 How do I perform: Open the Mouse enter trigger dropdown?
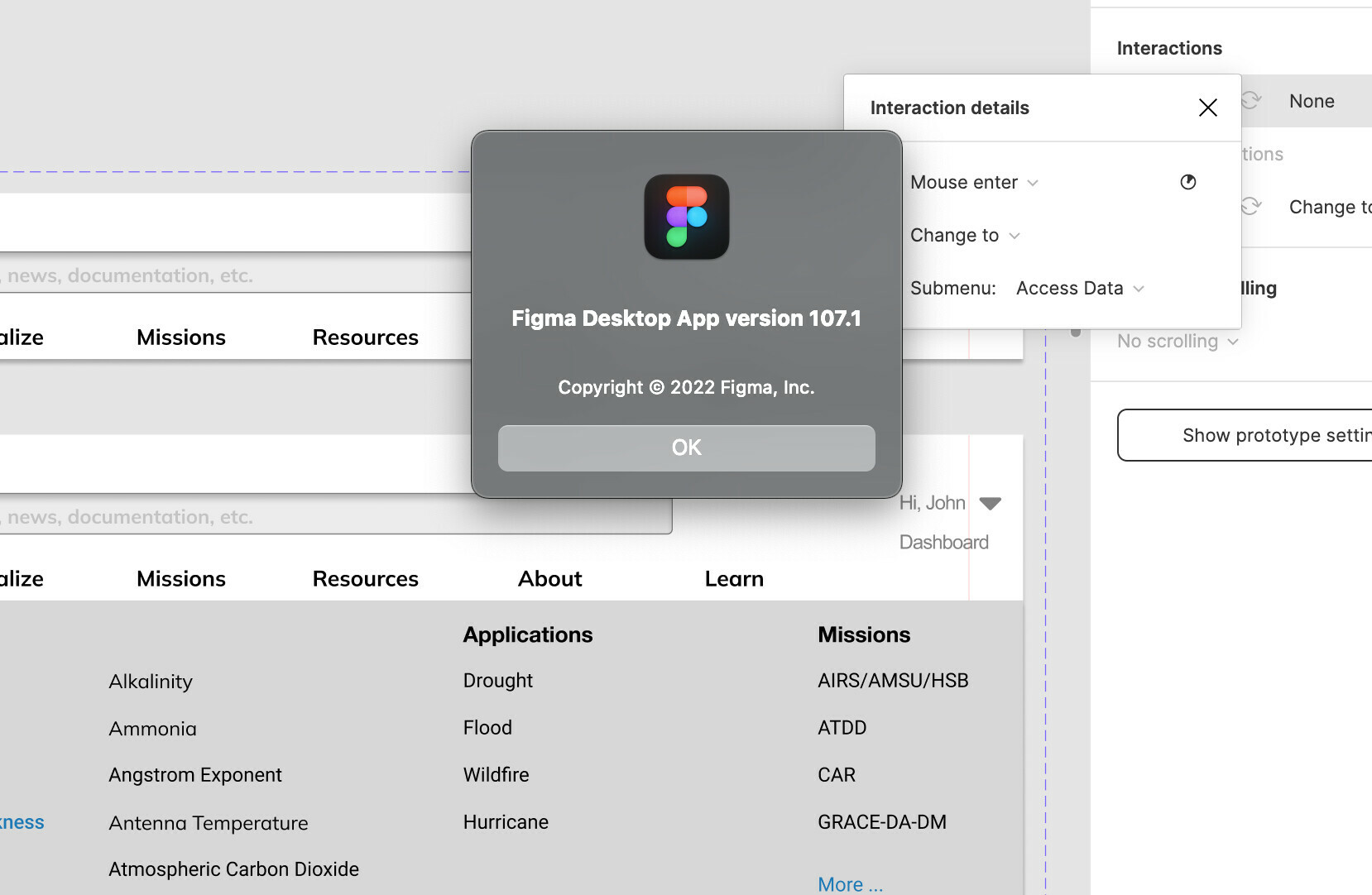click(974, 182)
